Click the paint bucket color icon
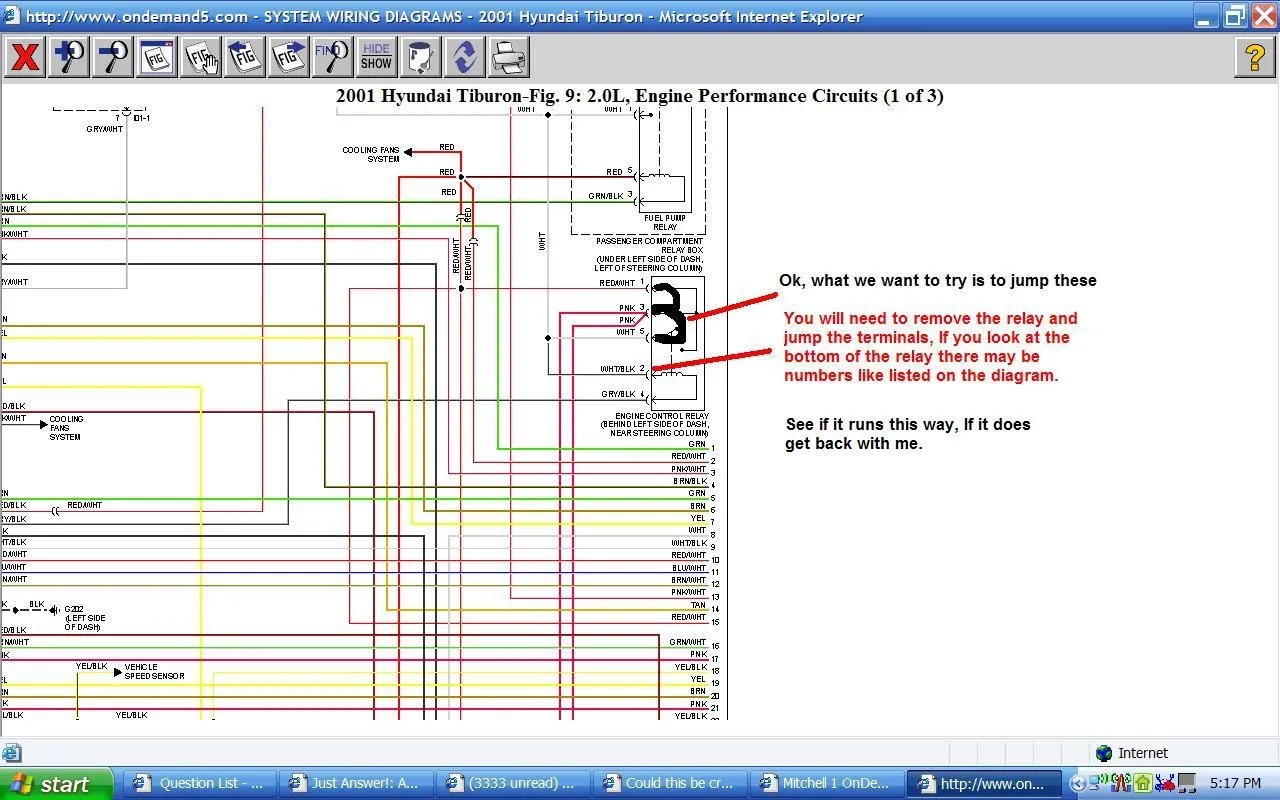 pyautogui.click(x=421, y=57)
